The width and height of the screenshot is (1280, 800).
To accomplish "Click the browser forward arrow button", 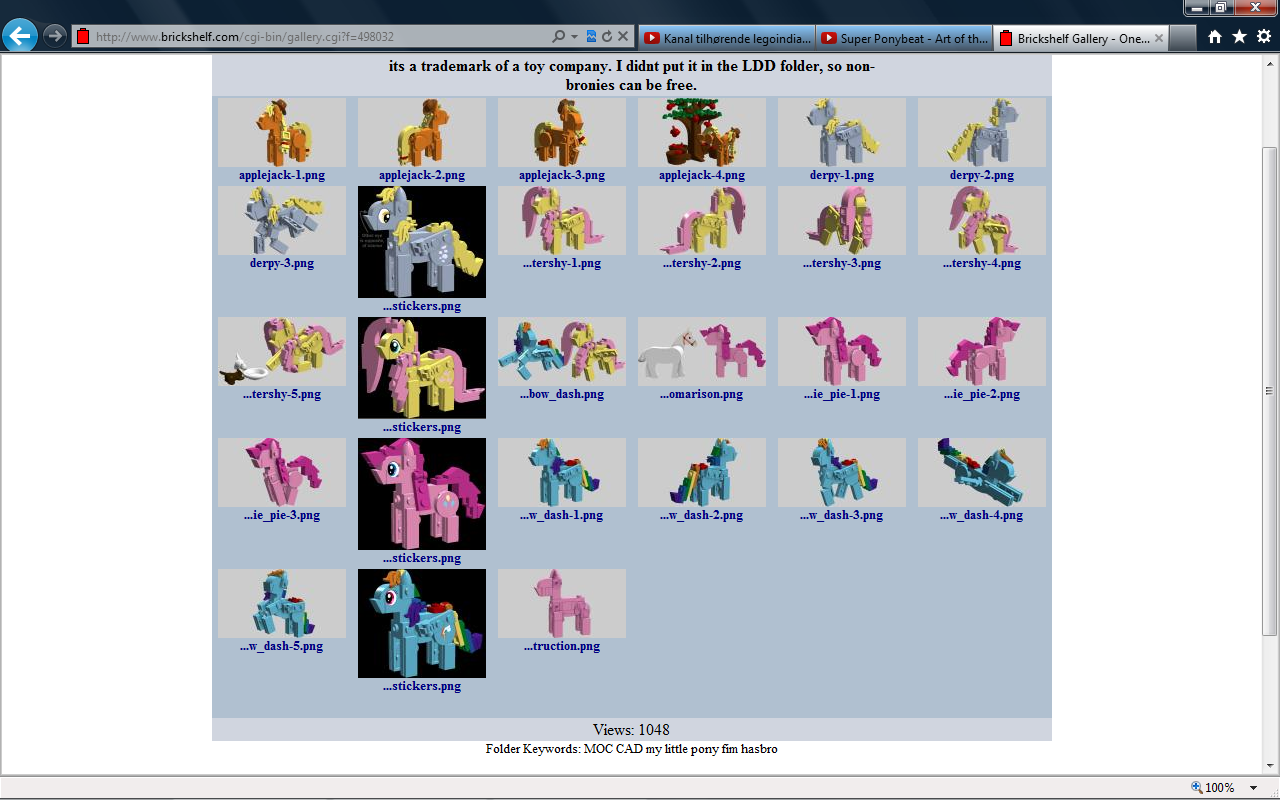I will [54, 36].
